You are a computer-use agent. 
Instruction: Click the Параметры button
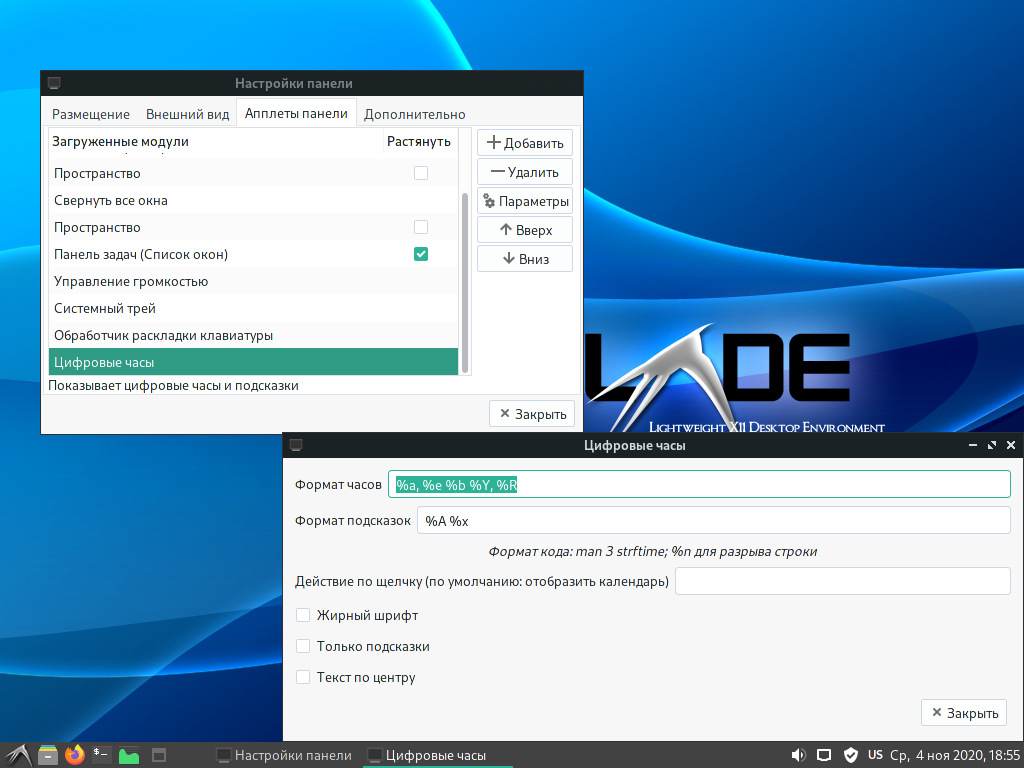pyautogui.click(x=525, y=201)
